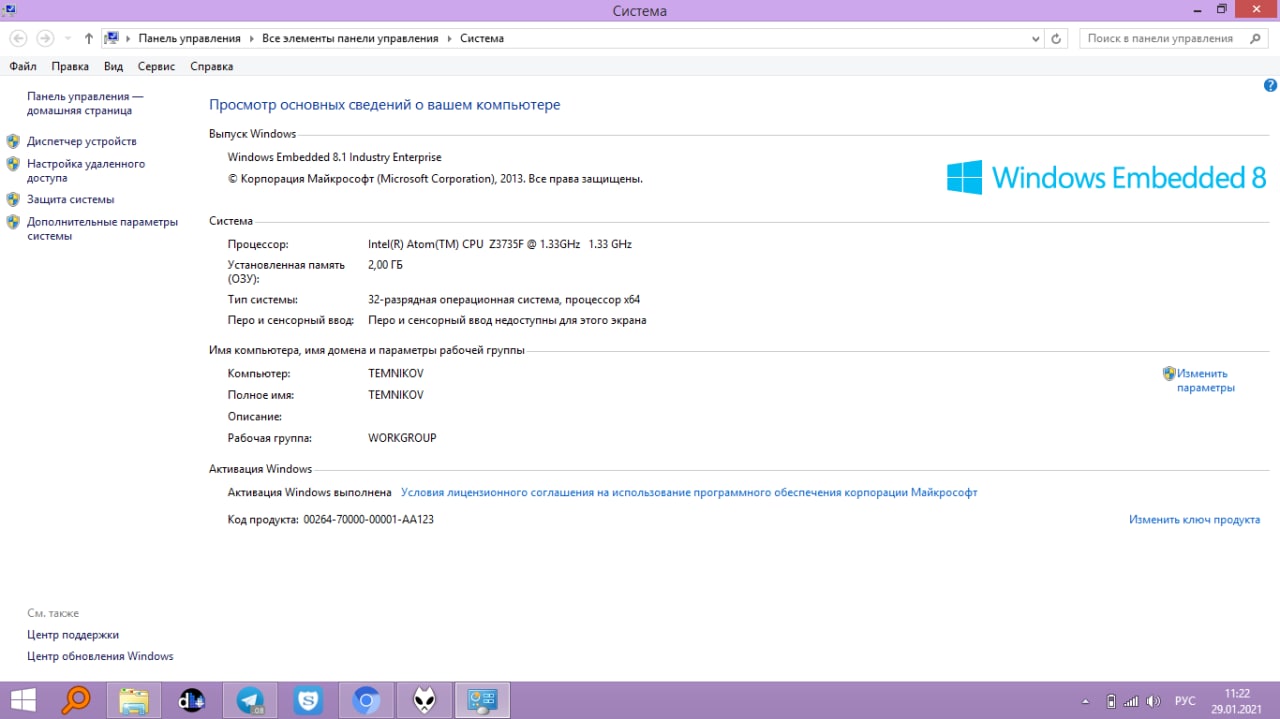The width and height of the screenshot is (1280, 719).
Task: Launch Chromium browser from taskbar
Action: click(x=366, y=700)
